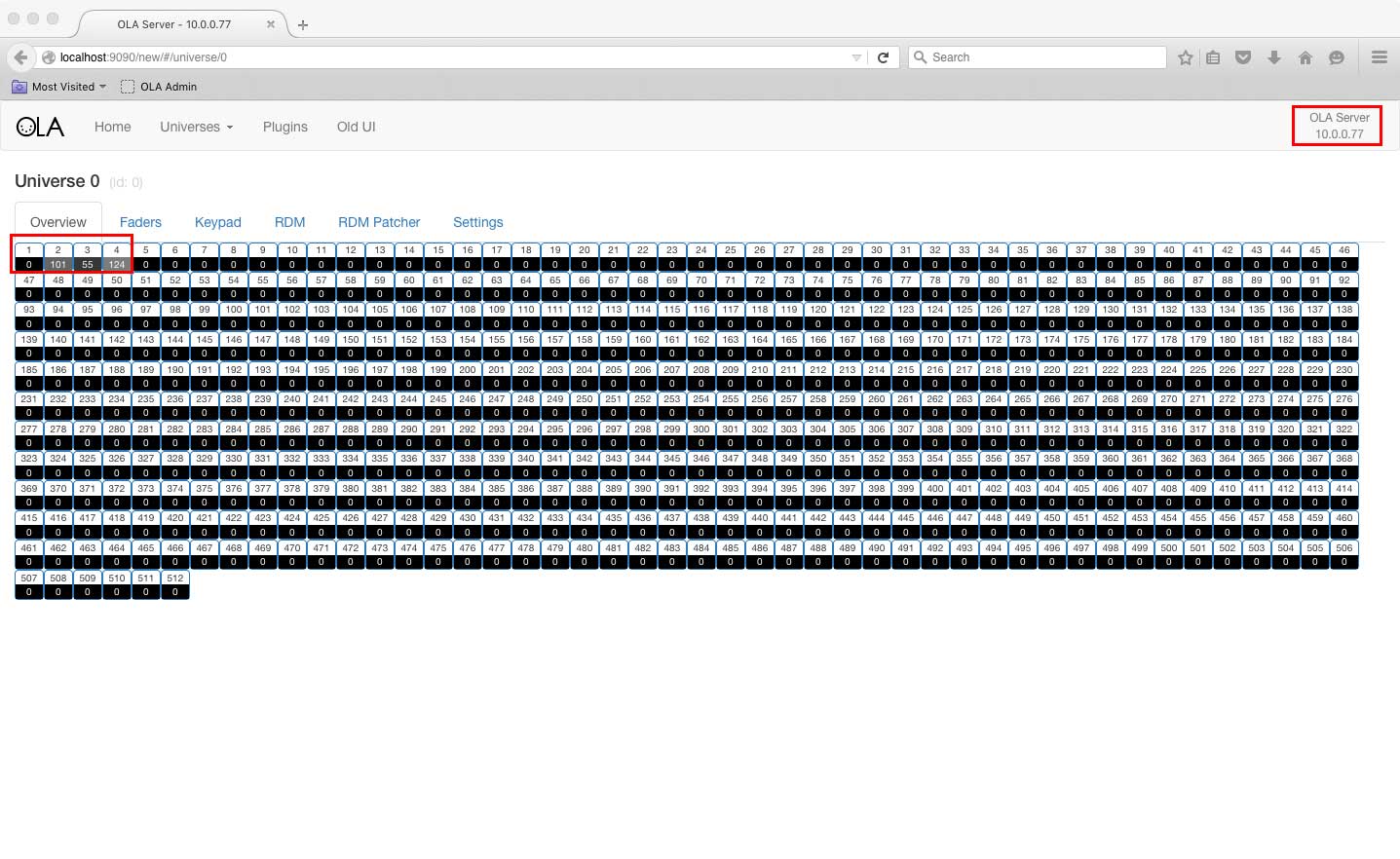The image size is (1400, 859).
Task: Open the Pocket shield icon
Action: click(1243, 57)
